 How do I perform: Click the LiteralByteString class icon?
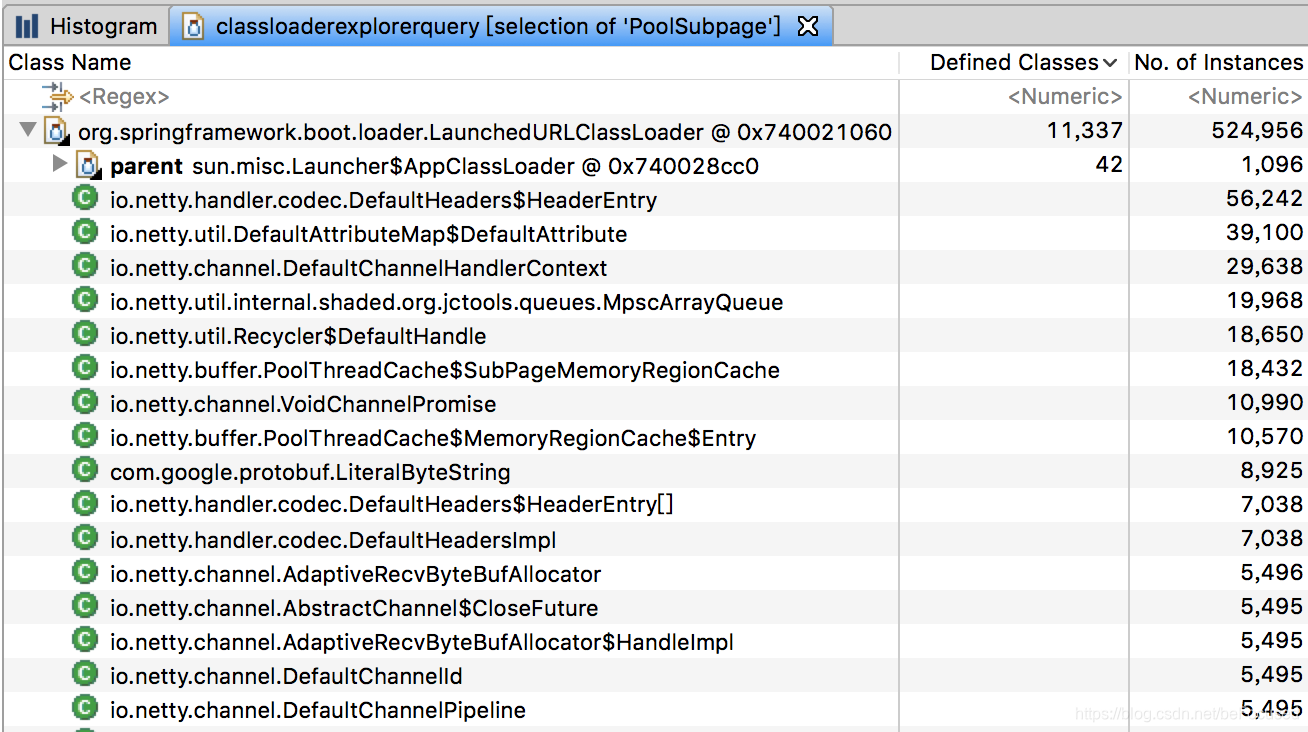(85, 470)
